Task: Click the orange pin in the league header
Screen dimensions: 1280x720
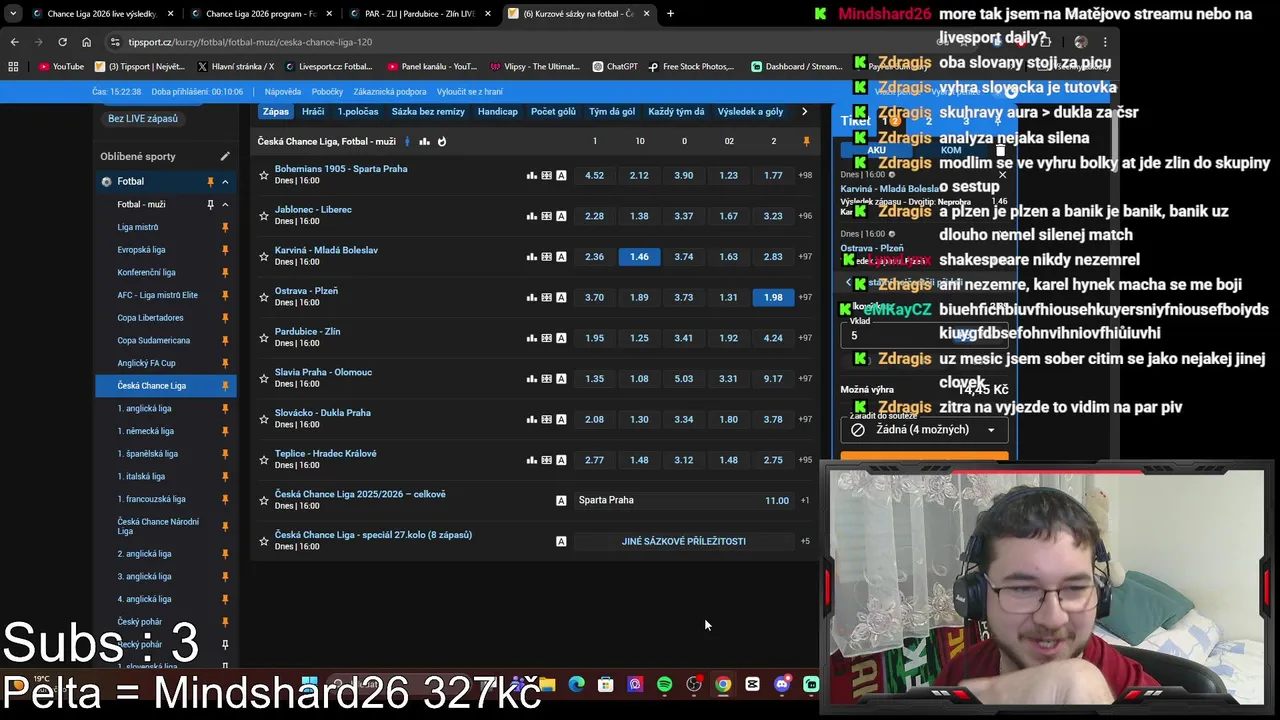Action: tap(806, 141)
